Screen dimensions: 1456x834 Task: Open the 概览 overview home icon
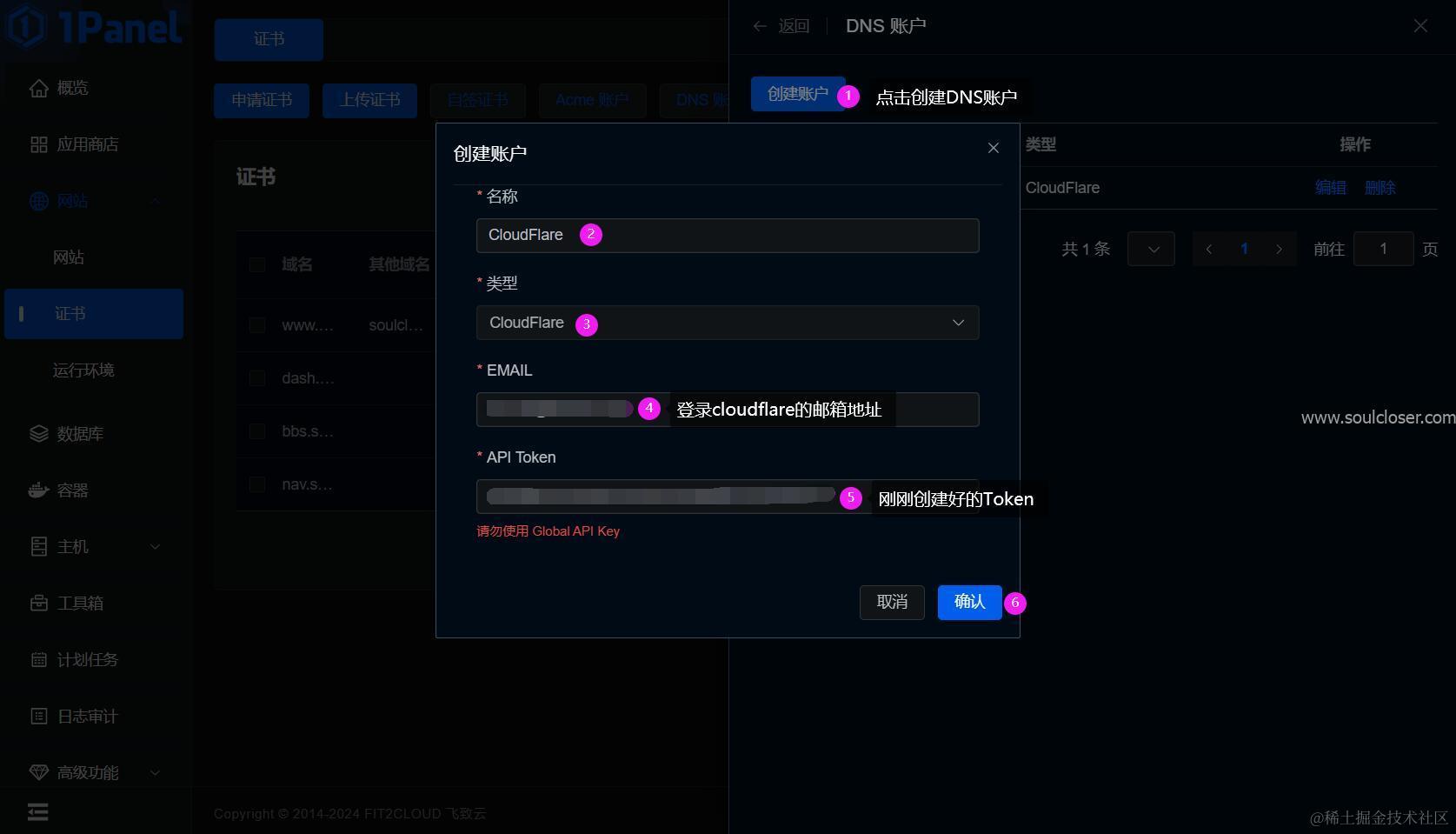point(38,88)
